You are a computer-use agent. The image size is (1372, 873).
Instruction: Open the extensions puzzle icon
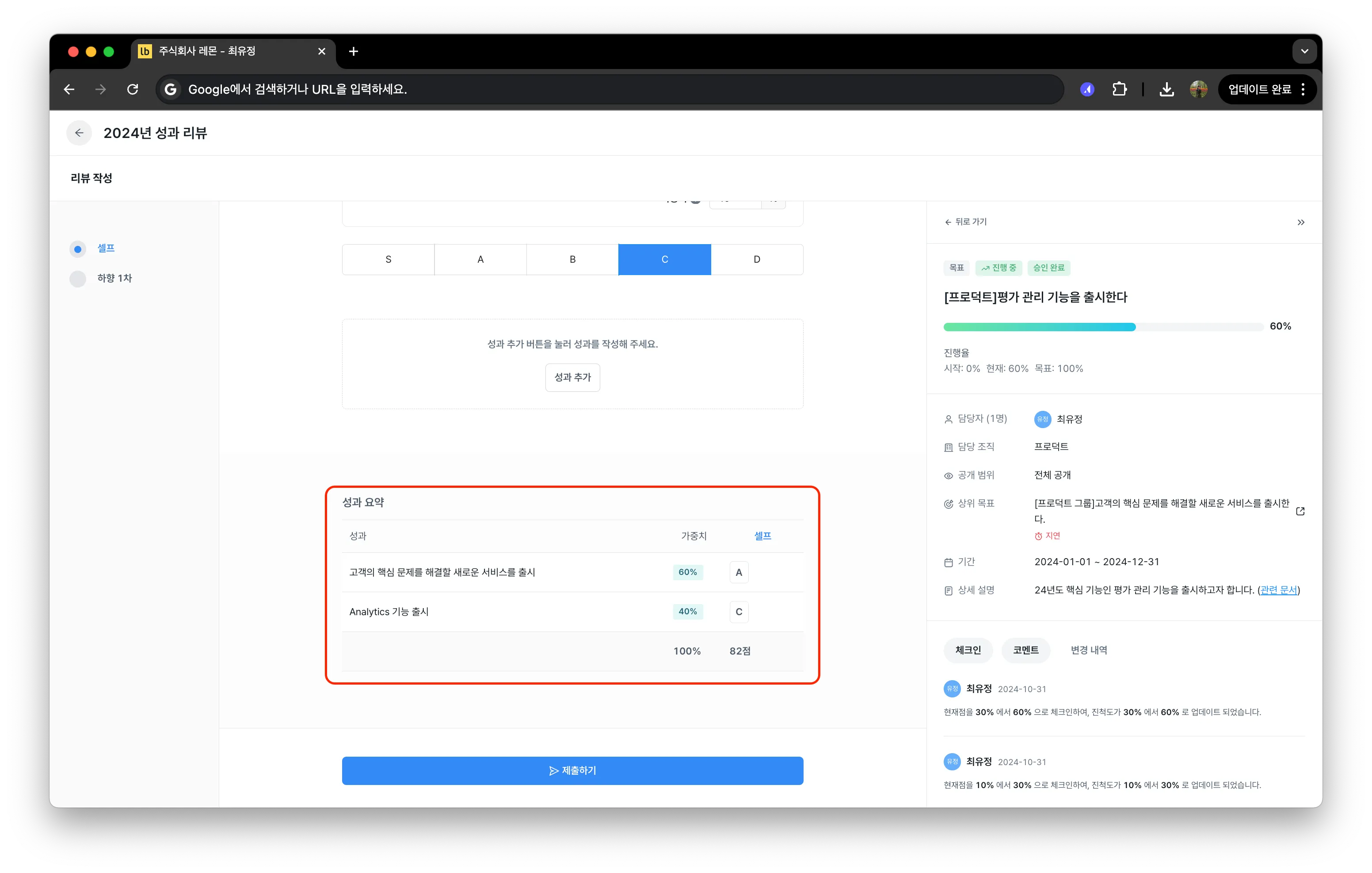[x=1119, y=89]
